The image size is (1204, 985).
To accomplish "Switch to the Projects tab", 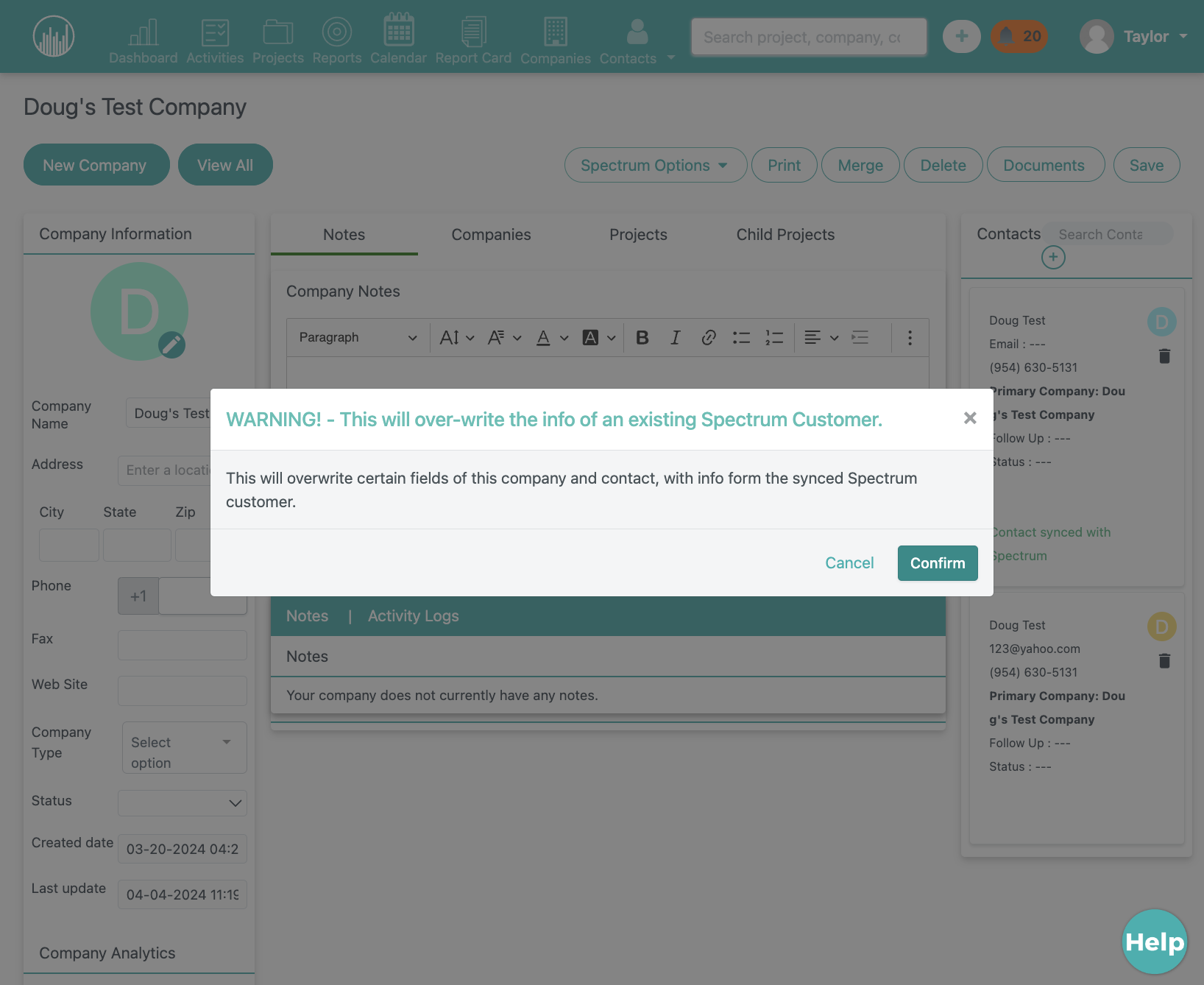I will [638, 234].
